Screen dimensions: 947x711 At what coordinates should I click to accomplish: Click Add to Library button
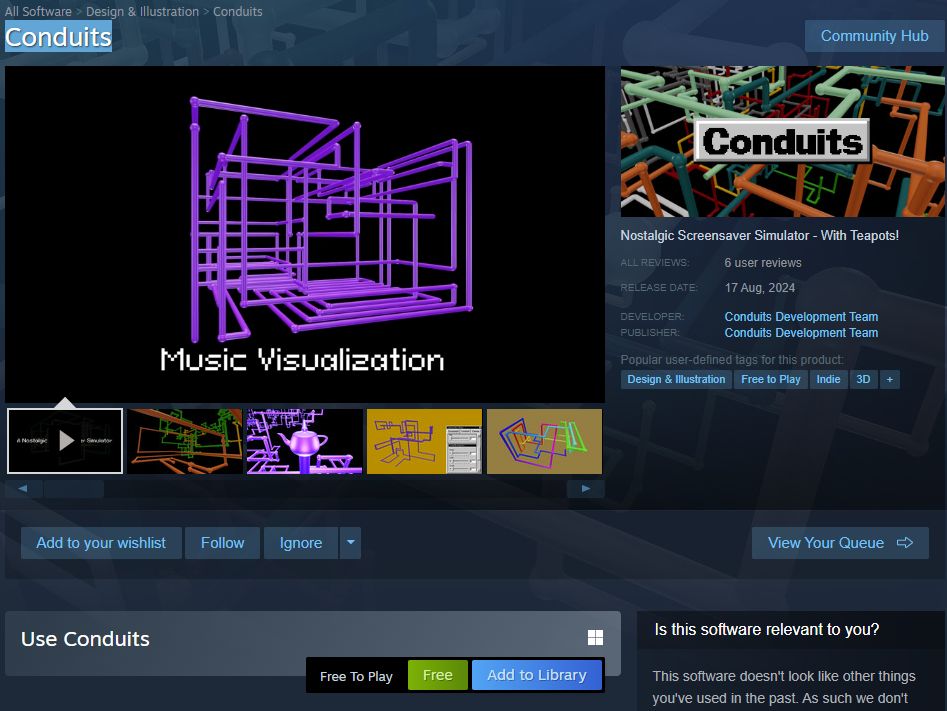point(536,675)
